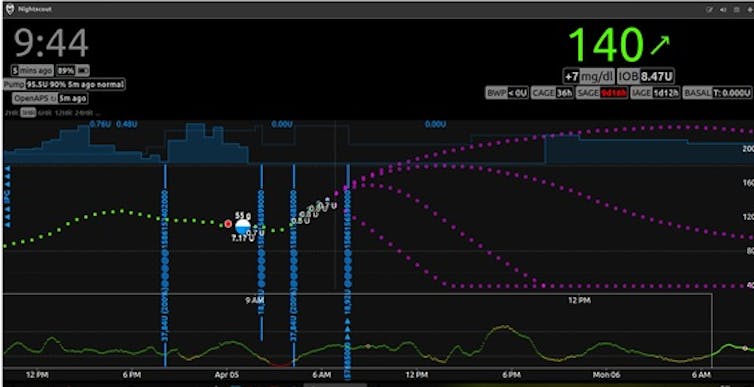This screenshot has height=387, width=754.
Task: Select the 24HR time range tab
Action: 84,113
